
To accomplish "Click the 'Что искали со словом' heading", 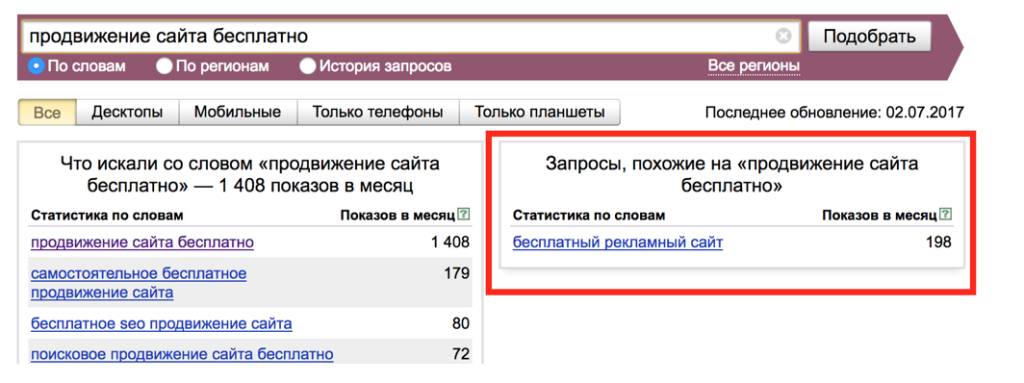I will (x=249, y=175).
